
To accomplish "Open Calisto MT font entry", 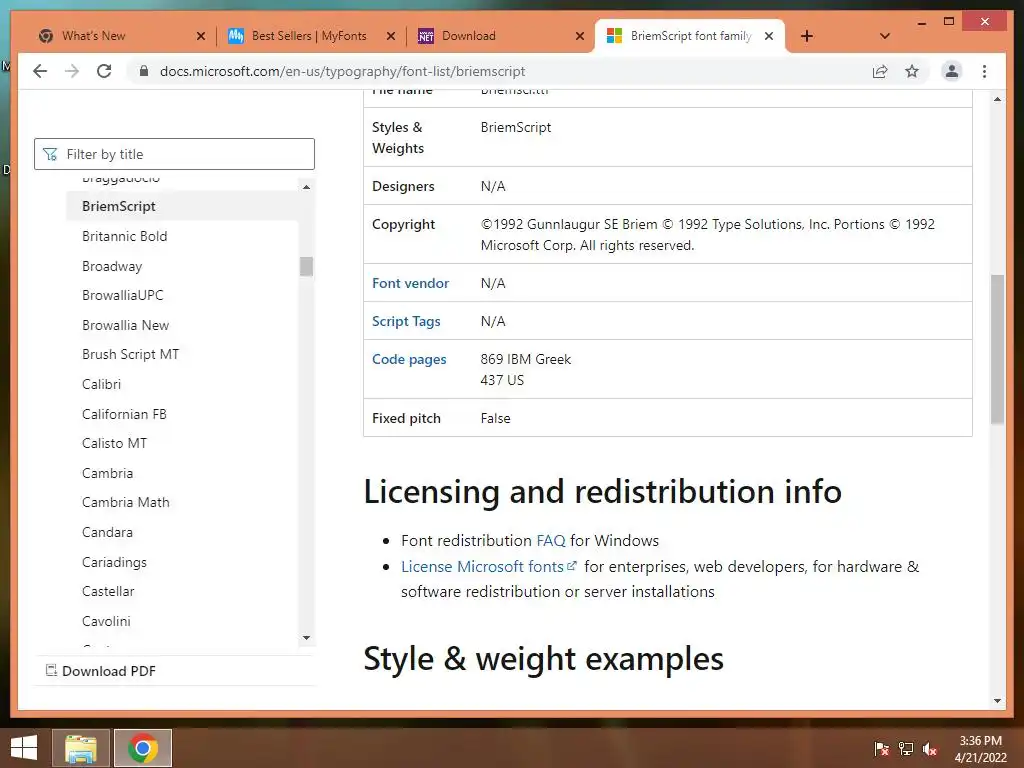I will (x=114, y=443).
